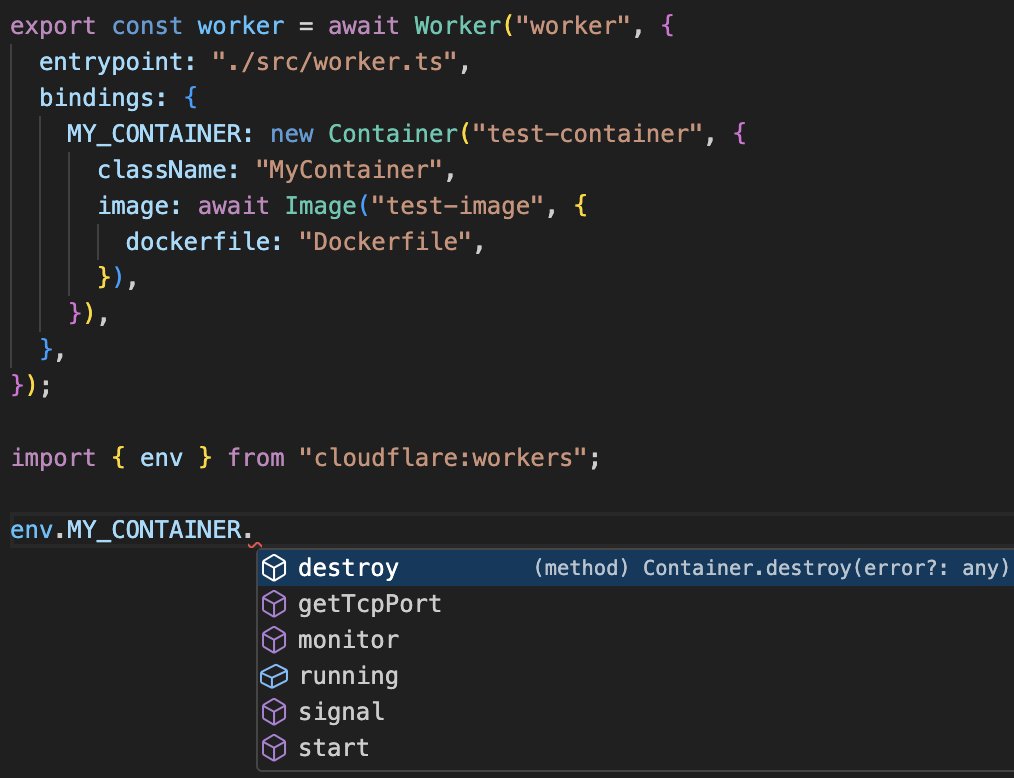
Task: Pick the monitor suggestion
Action: click(x=636, y=640)
